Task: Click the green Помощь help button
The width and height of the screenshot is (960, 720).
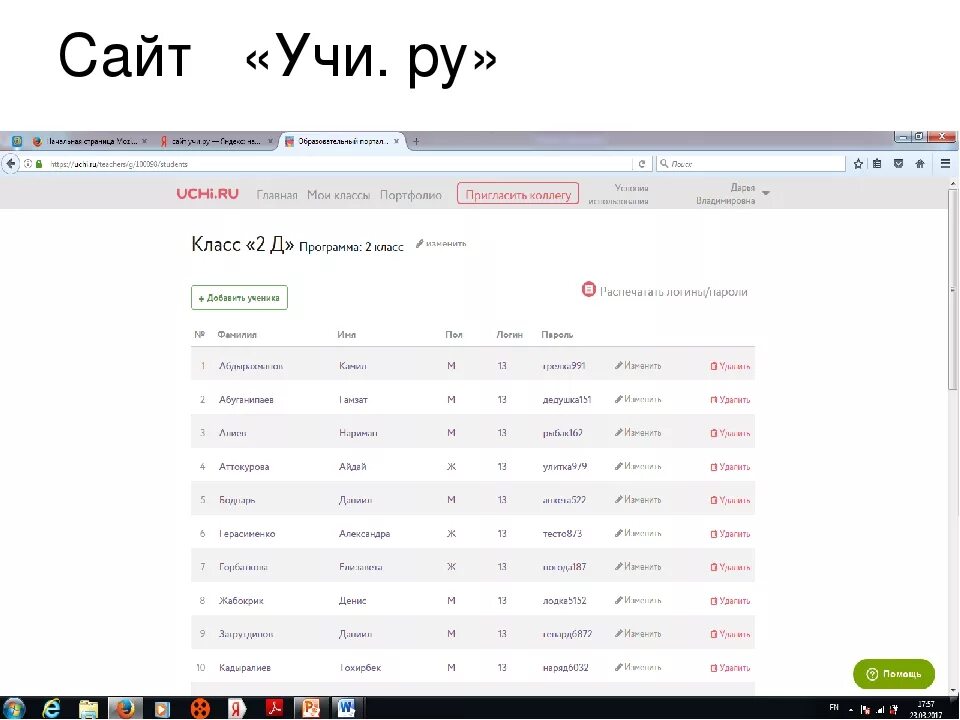Action: [x=894, y=674]
